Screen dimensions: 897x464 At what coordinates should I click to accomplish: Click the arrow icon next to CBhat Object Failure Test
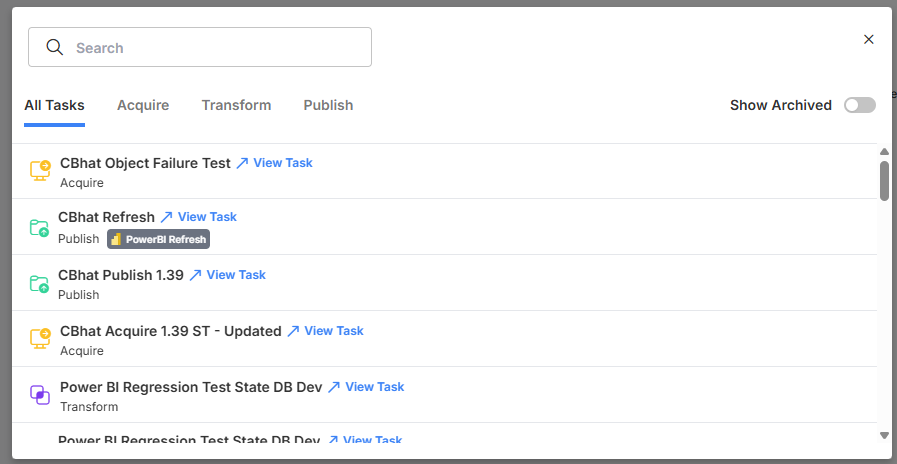tap(243, 163)
